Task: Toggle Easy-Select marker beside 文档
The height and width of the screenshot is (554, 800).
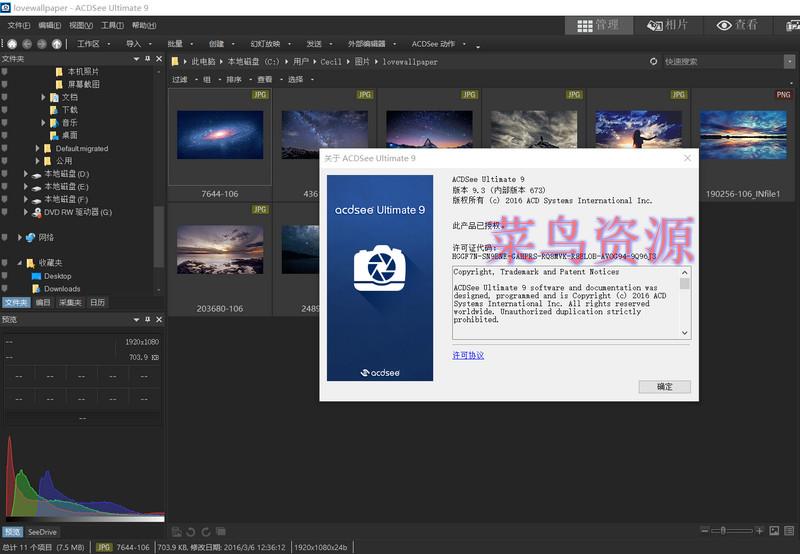Action: point(5,97)
